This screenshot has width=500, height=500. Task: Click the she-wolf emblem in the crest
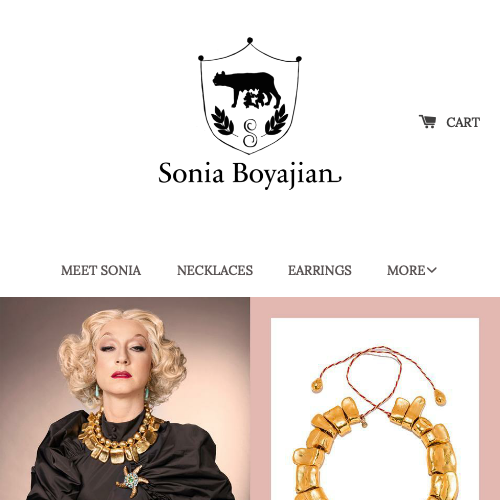tap(247, 90)
